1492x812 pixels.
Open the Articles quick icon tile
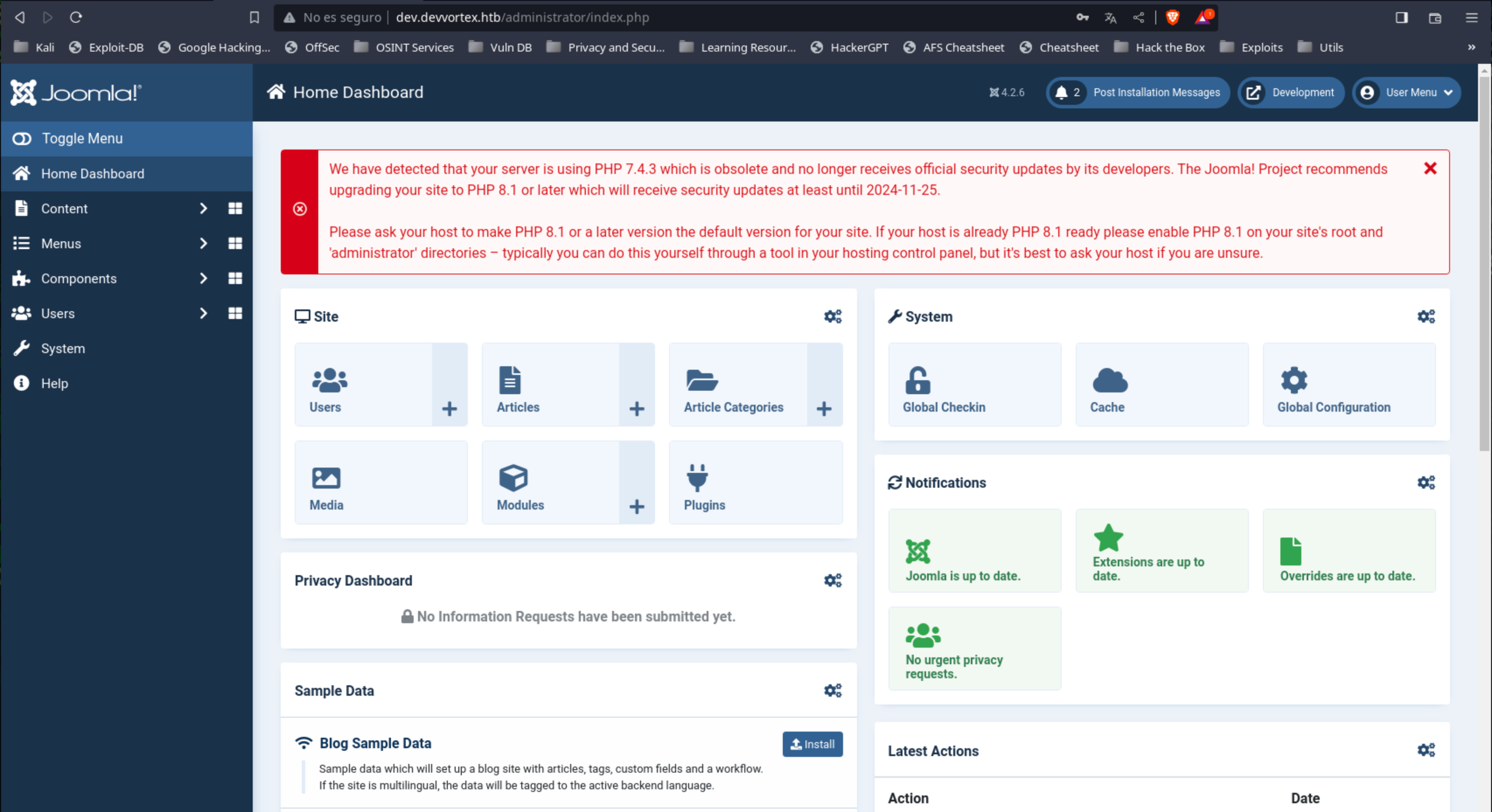tap(550, 385)
